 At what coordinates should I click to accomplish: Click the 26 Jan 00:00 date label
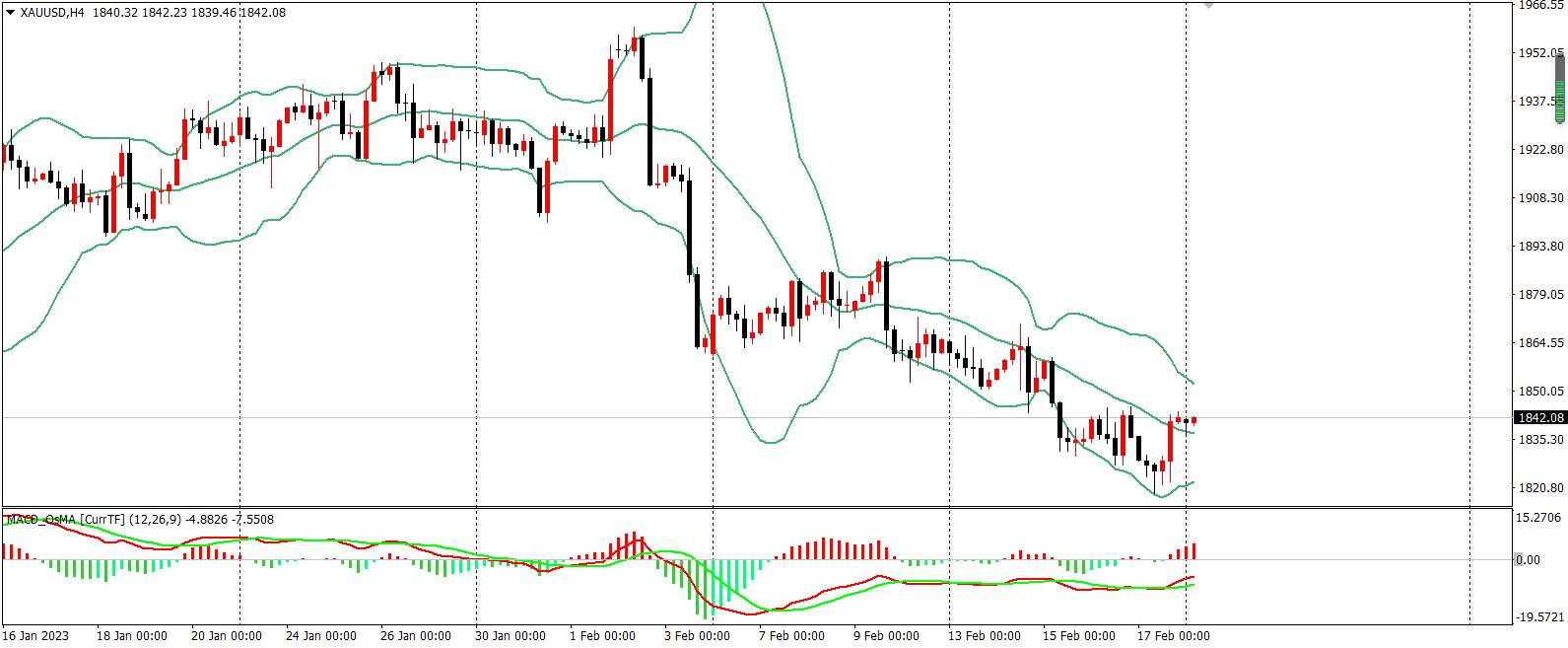coord(415,636)
